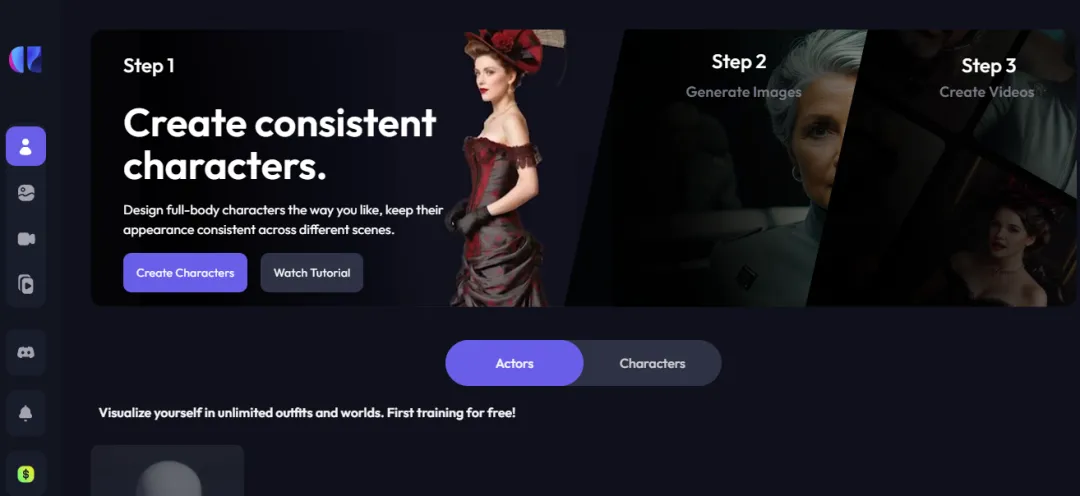Screen dimensions: 1080x496
Task: Click the Generate Images subtitle text
Action: tap(744, 92)
